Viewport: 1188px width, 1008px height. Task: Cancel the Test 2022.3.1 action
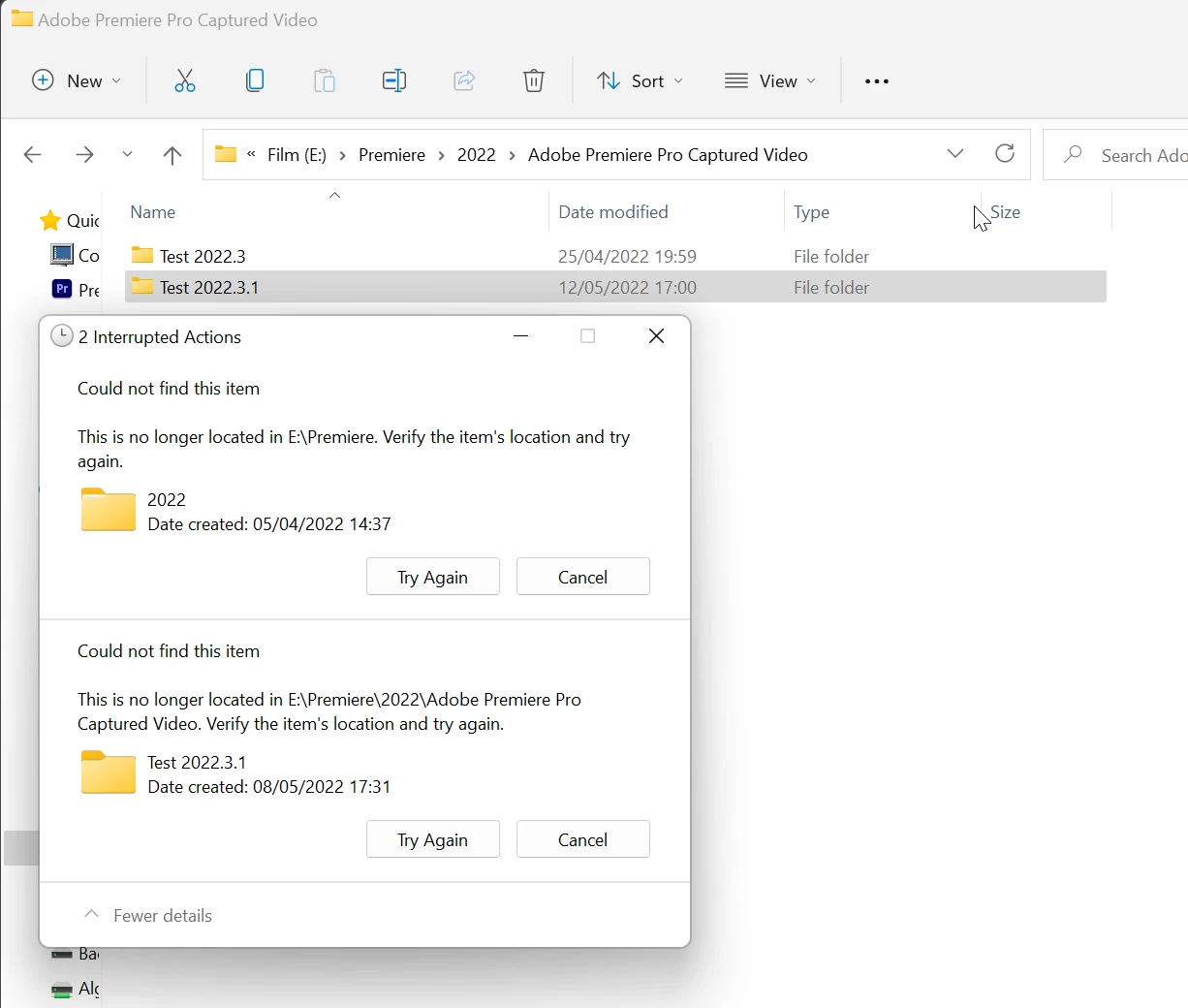pos(583,839)
